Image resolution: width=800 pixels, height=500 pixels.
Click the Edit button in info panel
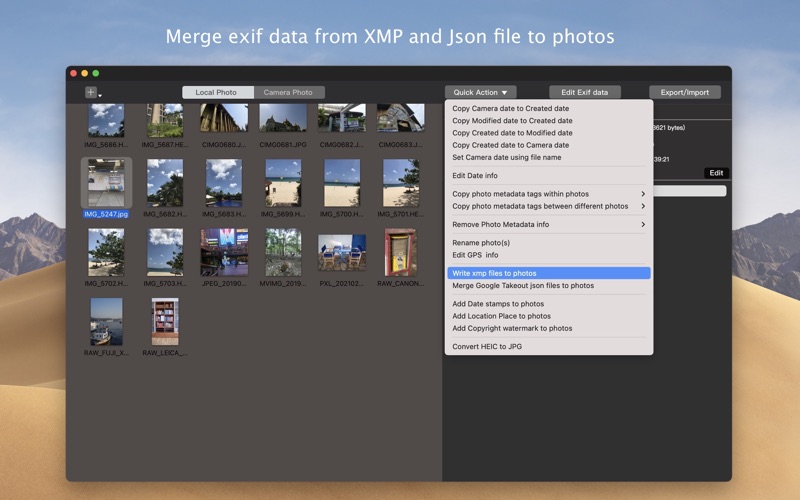click(x=716, y=173)
